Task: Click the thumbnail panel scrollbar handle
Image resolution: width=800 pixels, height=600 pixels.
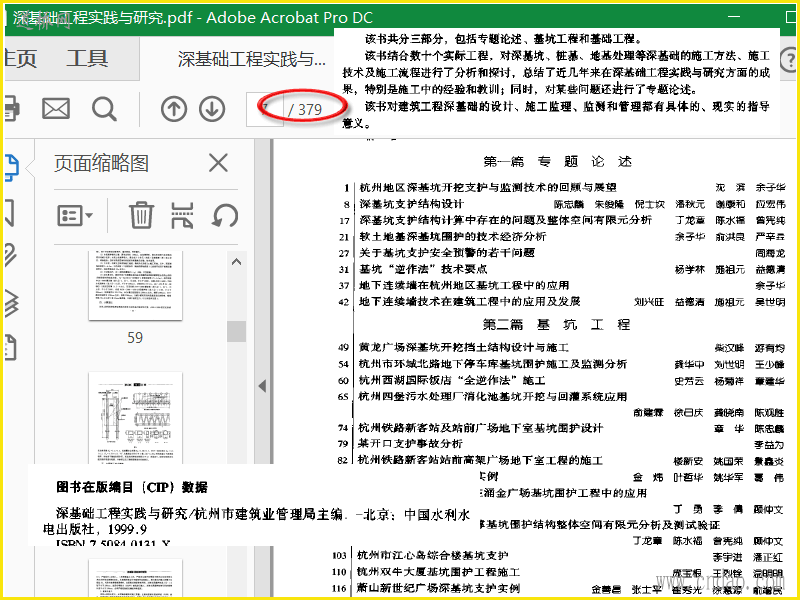Action: (x=236, y=331)
